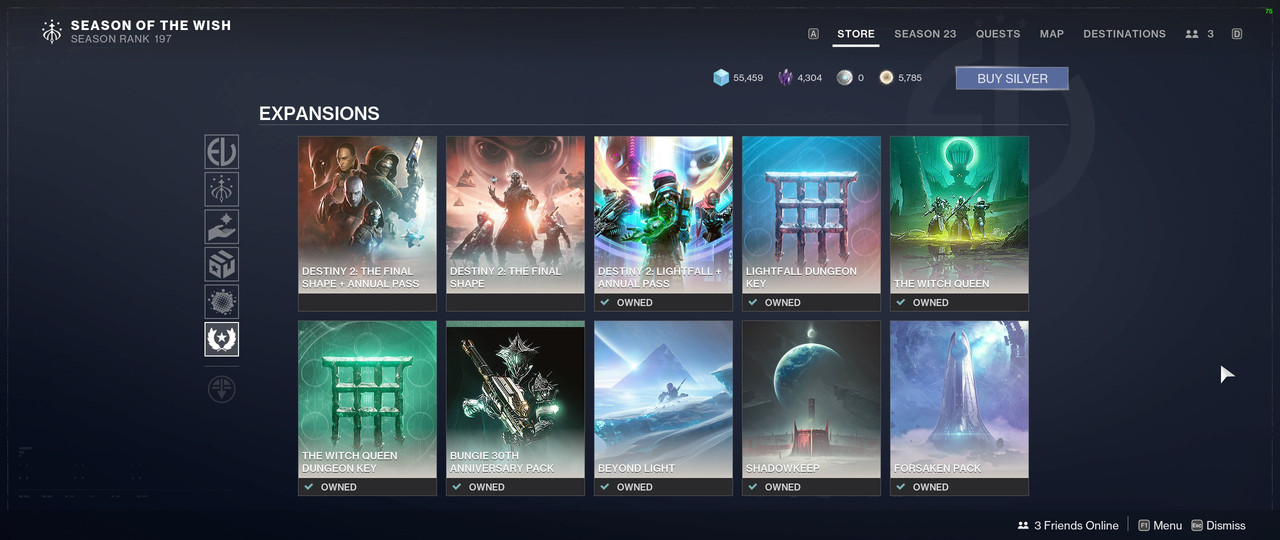1280x540 pixels.
Task: Click the gold coin currency icon showing 5,785
Action: [886, 78]
